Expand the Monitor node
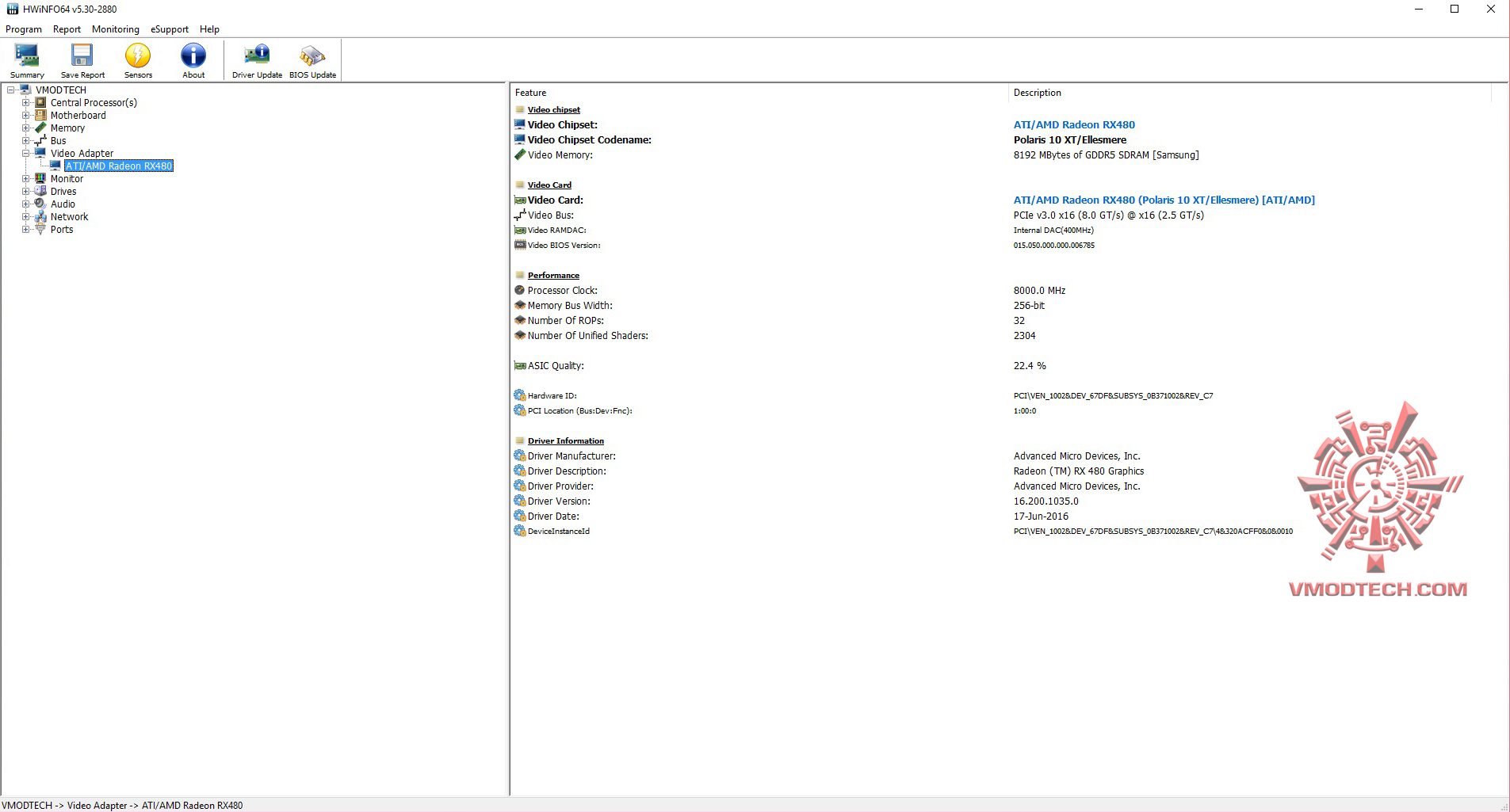 point(26,179)
